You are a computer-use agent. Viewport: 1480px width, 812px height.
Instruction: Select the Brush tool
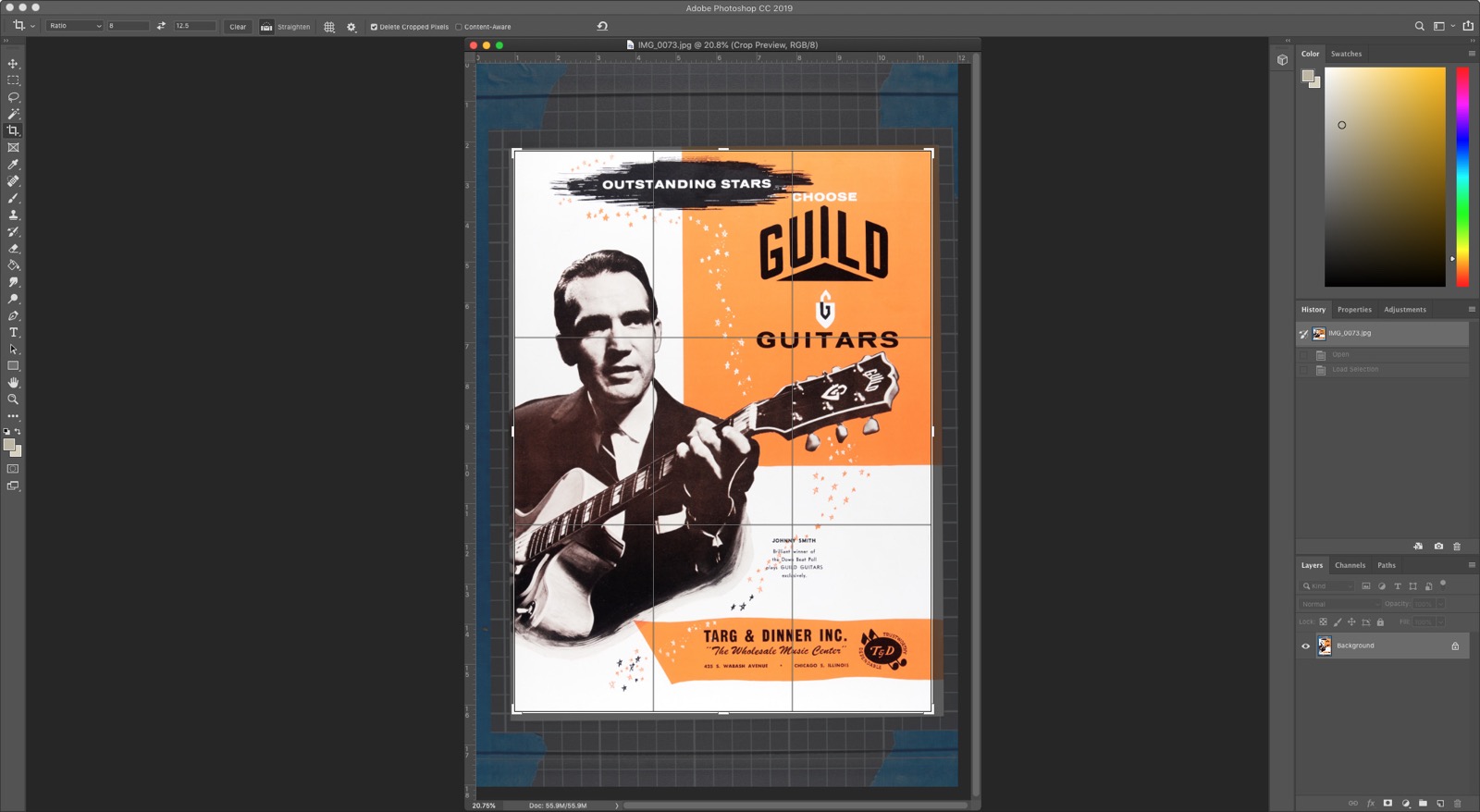tap(13, 198)
